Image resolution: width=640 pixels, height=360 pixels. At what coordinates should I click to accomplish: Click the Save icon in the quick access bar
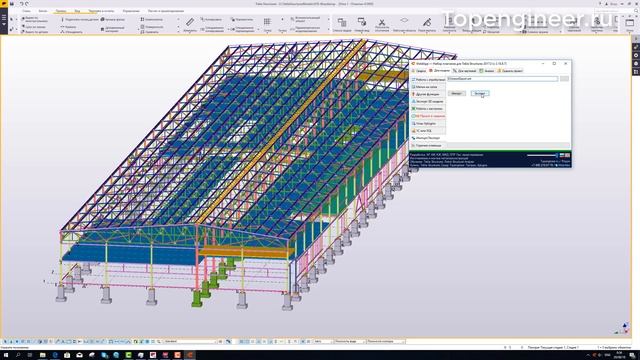[12, 4]
